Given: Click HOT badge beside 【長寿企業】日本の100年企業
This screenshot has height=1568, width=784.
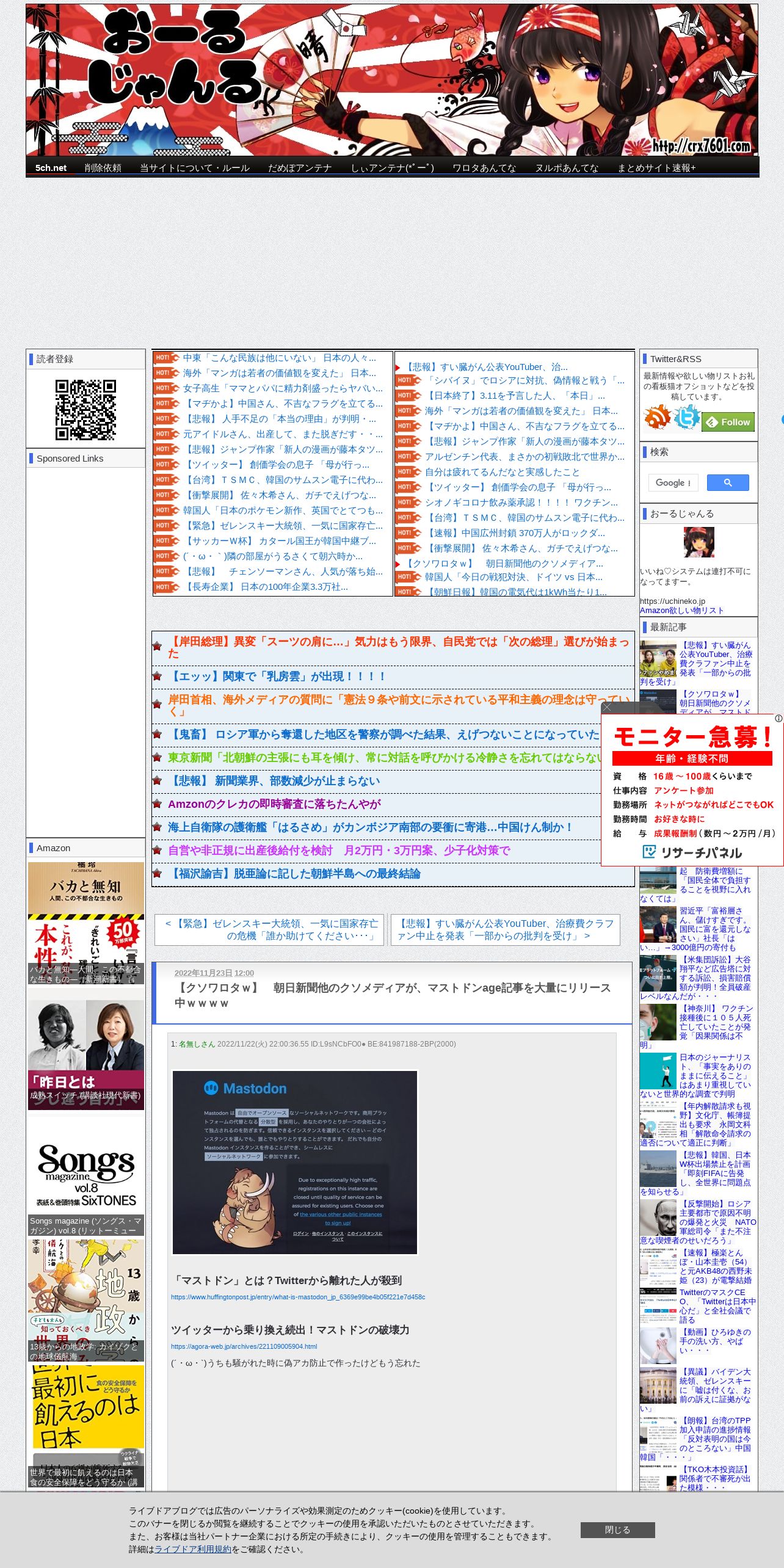Looking at the screenshot, I should coord(166,587).
